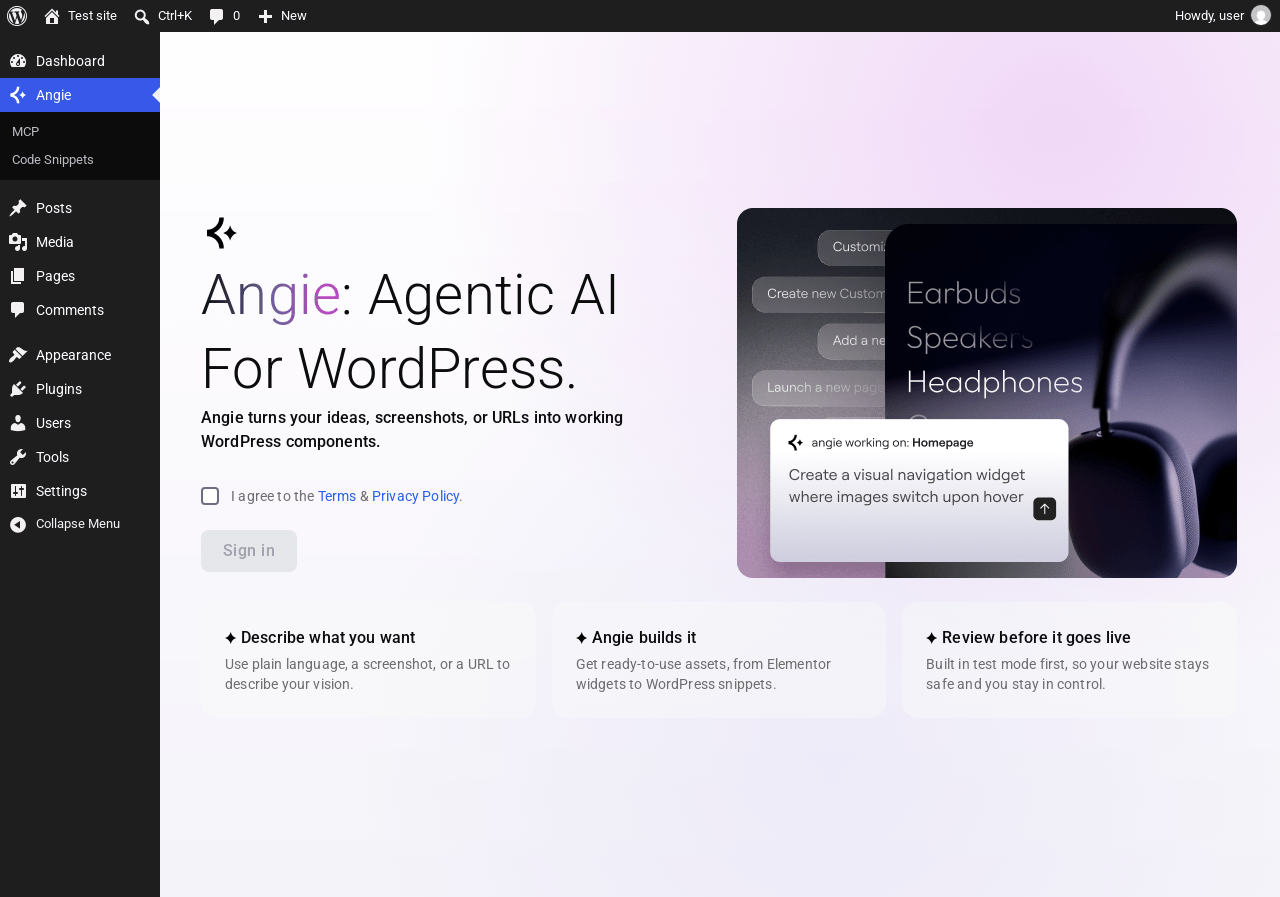Screen dimensions: 1280x897
Task: Click the text starting 'Angie turns your ideas'
Action: click(412, 430)
